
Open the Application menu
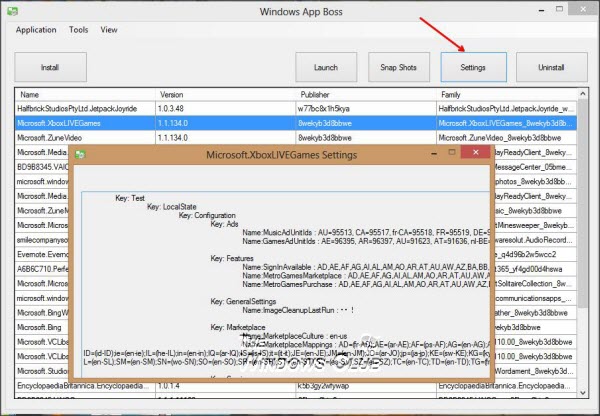click(x=36, y=30)
